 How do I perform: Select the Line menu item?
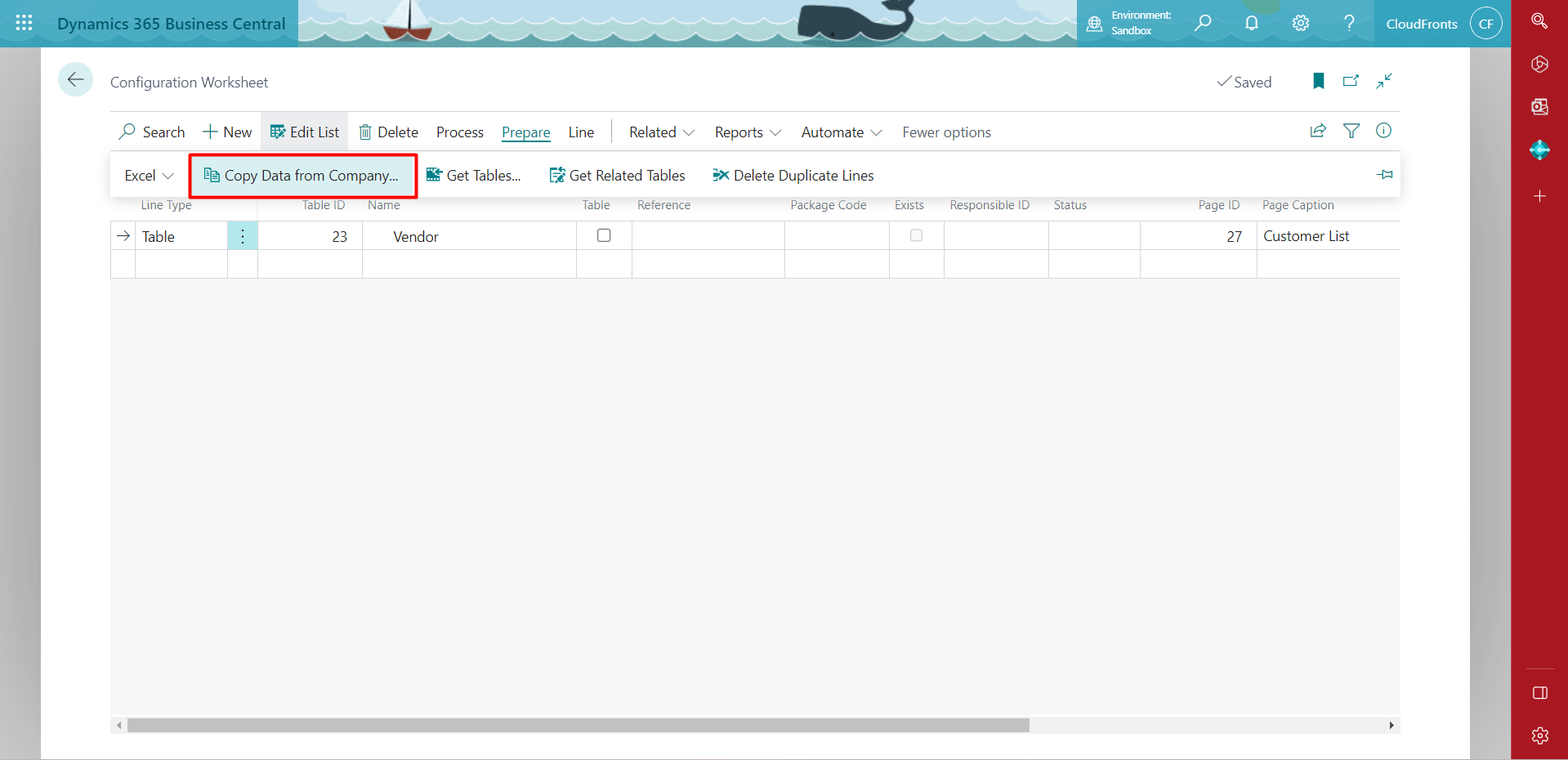pyautogui.click(x=581, y=132)
